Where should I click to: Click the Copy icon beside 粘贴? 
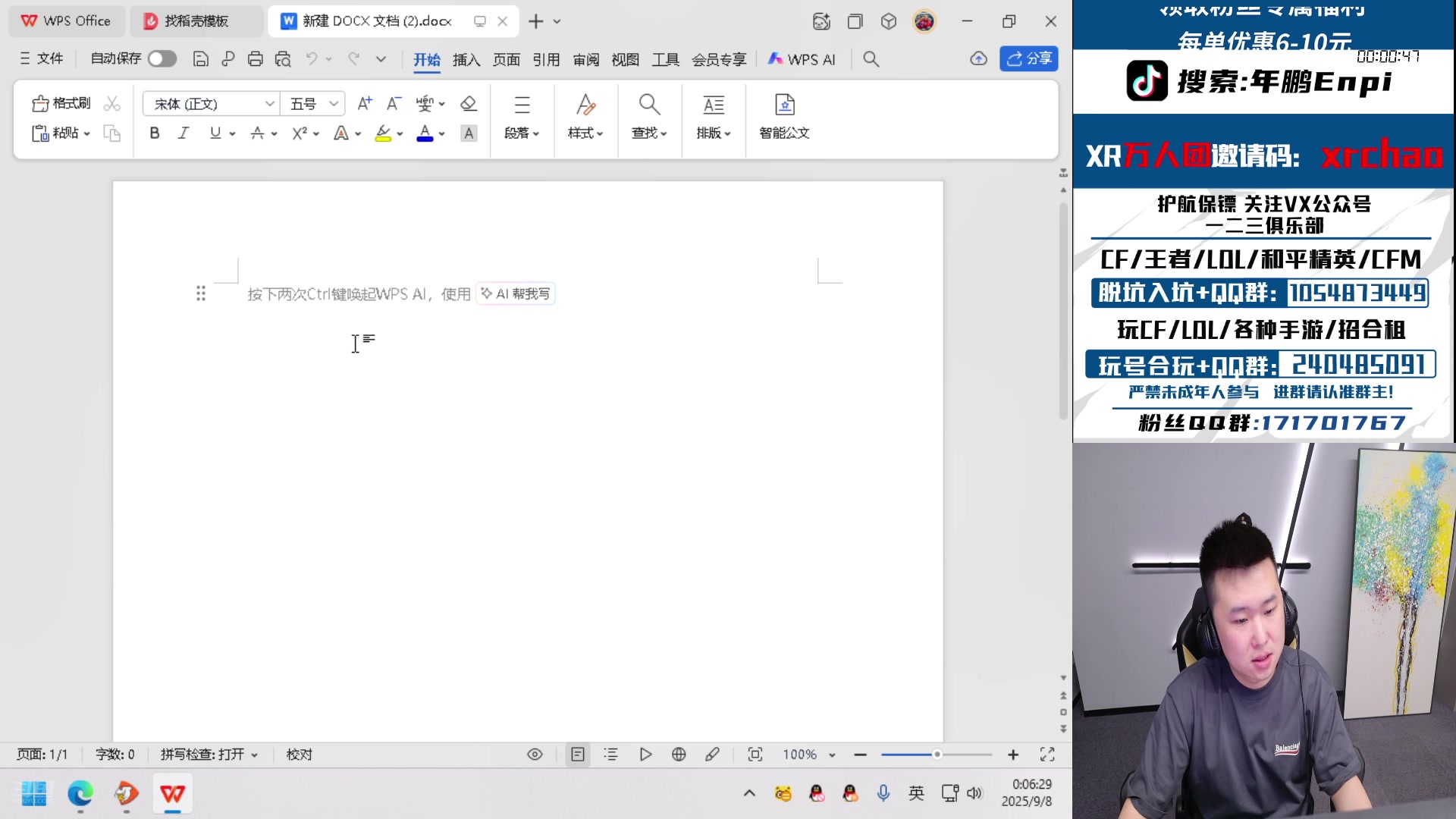111,133
